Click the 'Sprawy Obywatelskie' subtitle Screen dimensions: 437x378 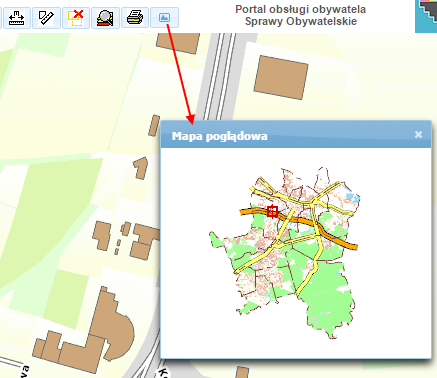(301, 21)
